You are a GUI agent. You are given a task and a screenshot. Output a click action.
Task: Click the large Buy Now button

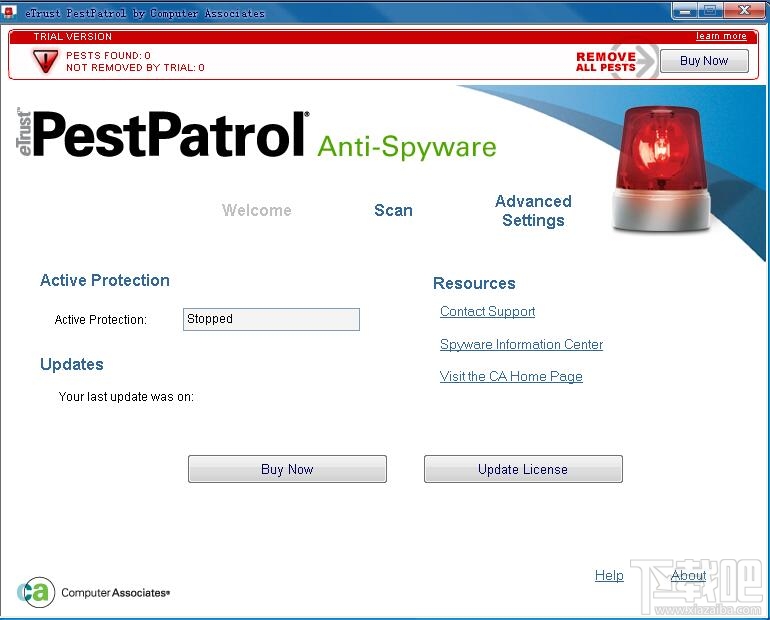[x=287, y=469]
